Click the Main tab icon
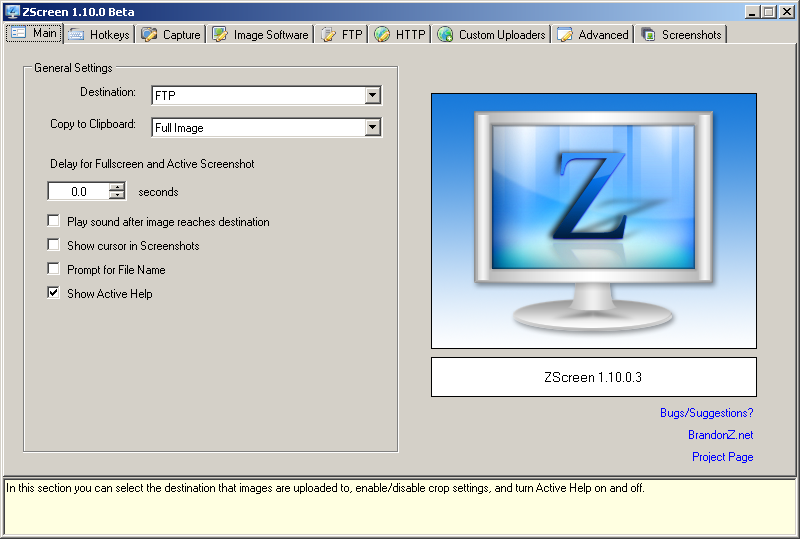 [x=19, y=33]
